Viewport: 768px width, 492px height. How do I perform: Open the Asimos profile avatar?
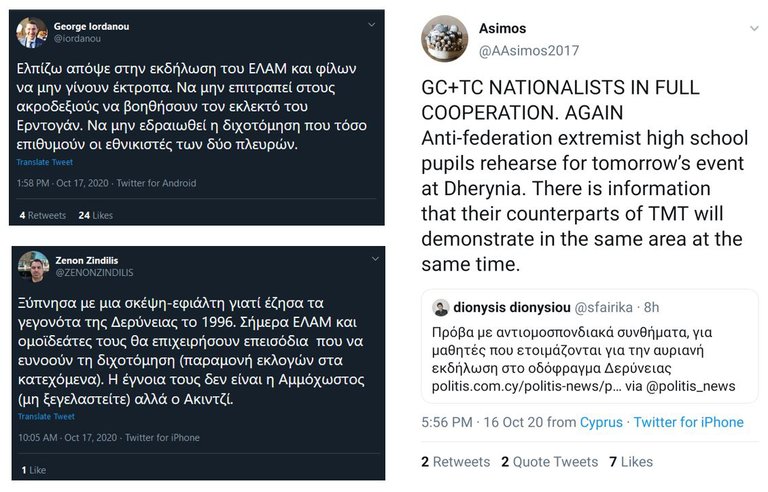[x=444, y=39]
